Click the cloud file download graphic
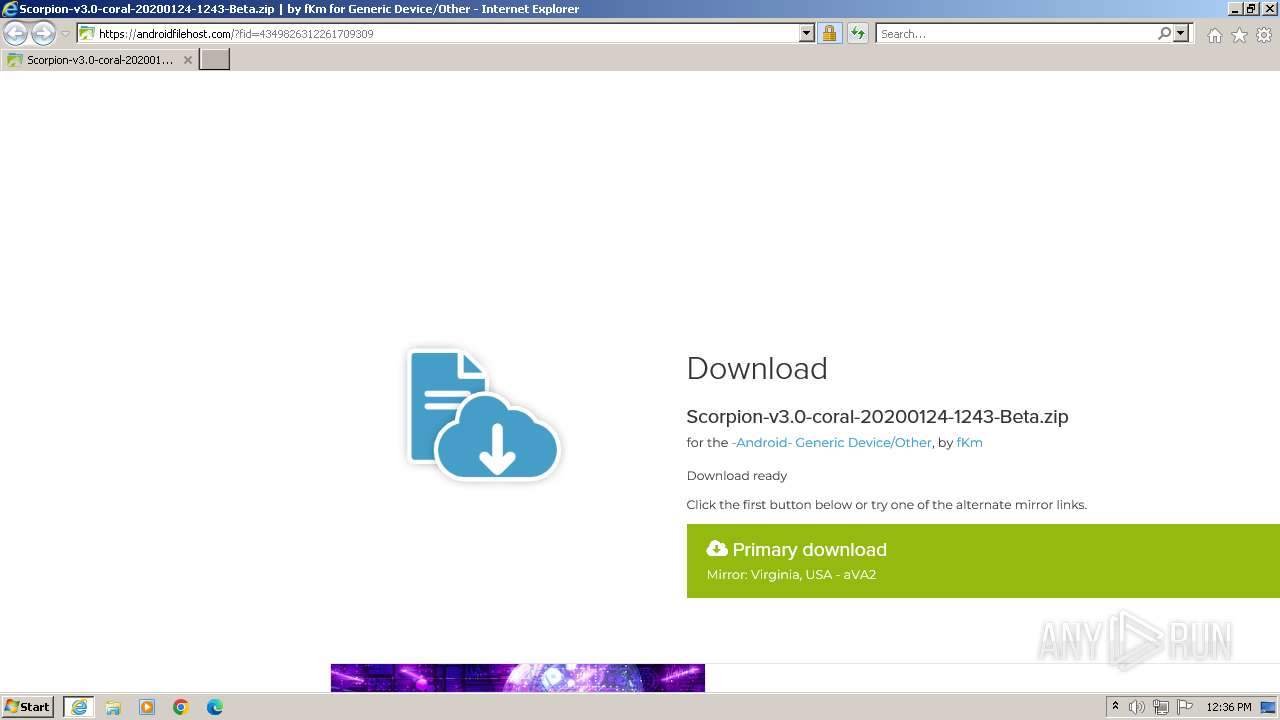The width and height of the screenshot is (1280, 720). point(483,414)
